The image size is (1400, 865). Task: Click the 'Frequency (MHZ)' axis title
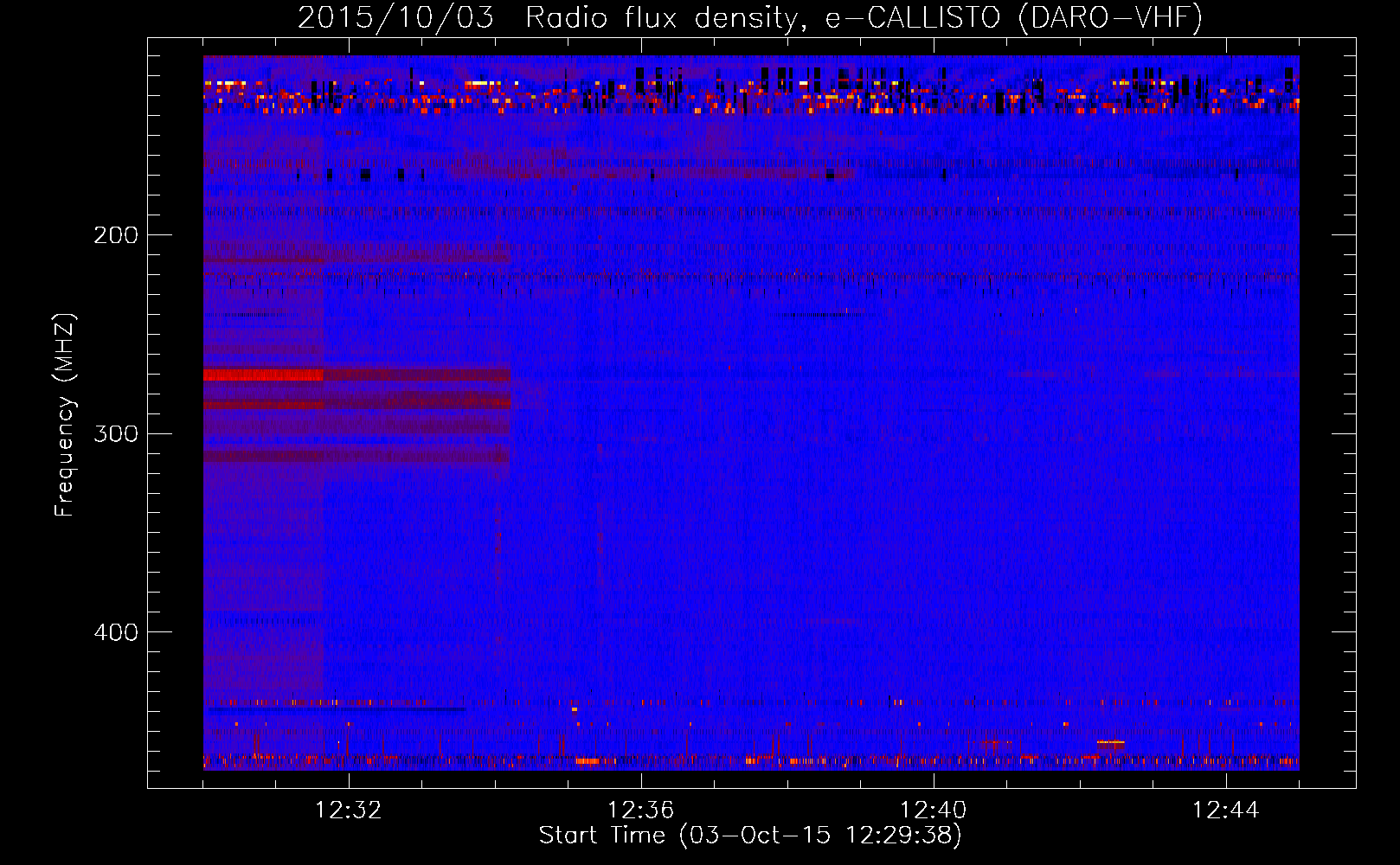65,414
